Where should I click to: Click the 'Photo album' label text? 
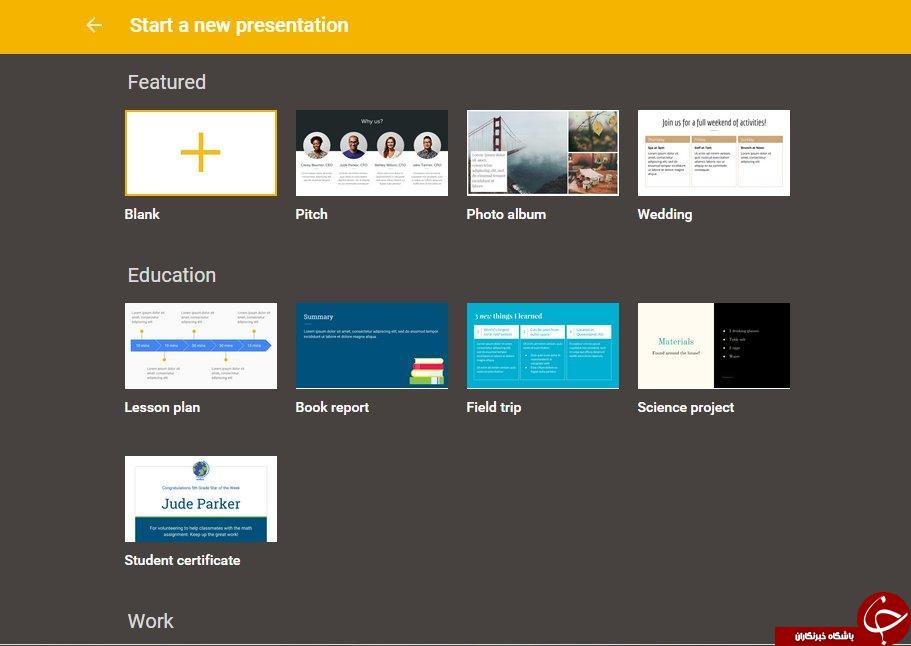506,214
